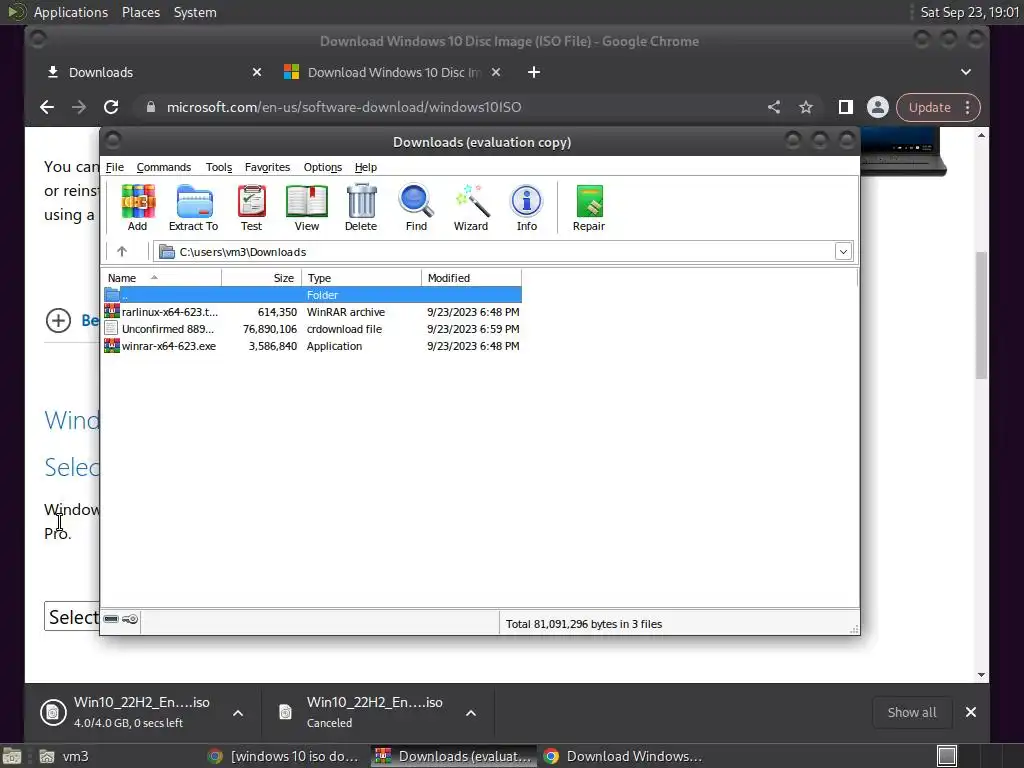The width and height of the screenshot is (1024, 768).
Task: Open the Places menu in the top panel
Action: pos(141,12)
